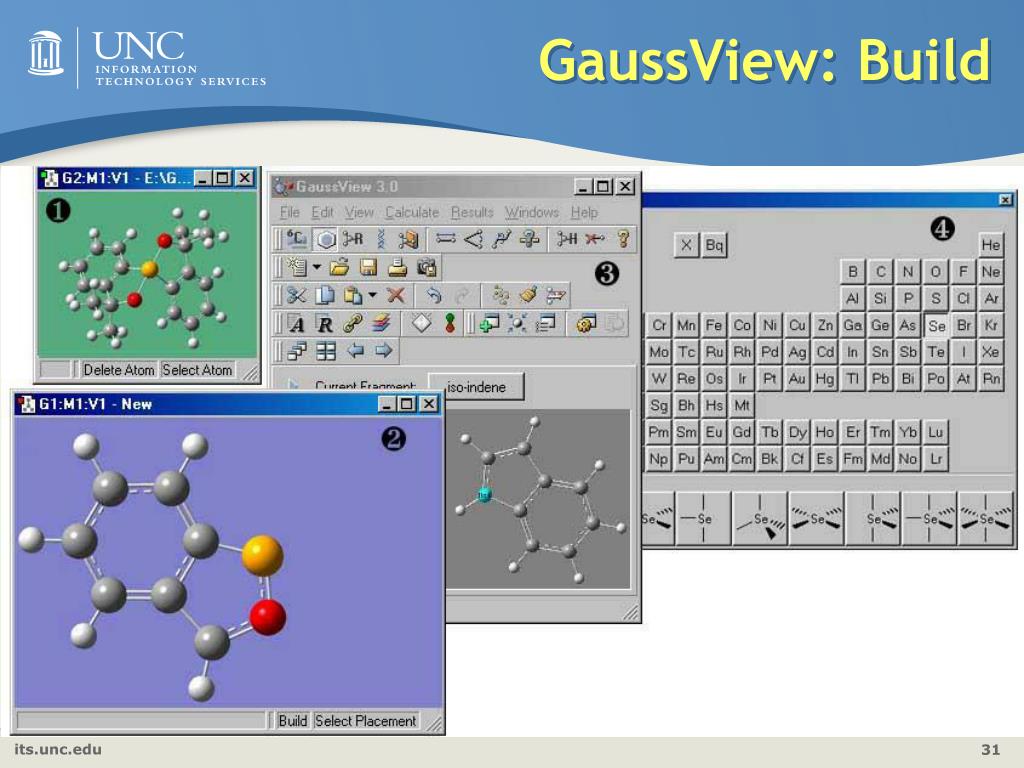Click the Clean brush icon
The image size is (1024, 768).
528,295
